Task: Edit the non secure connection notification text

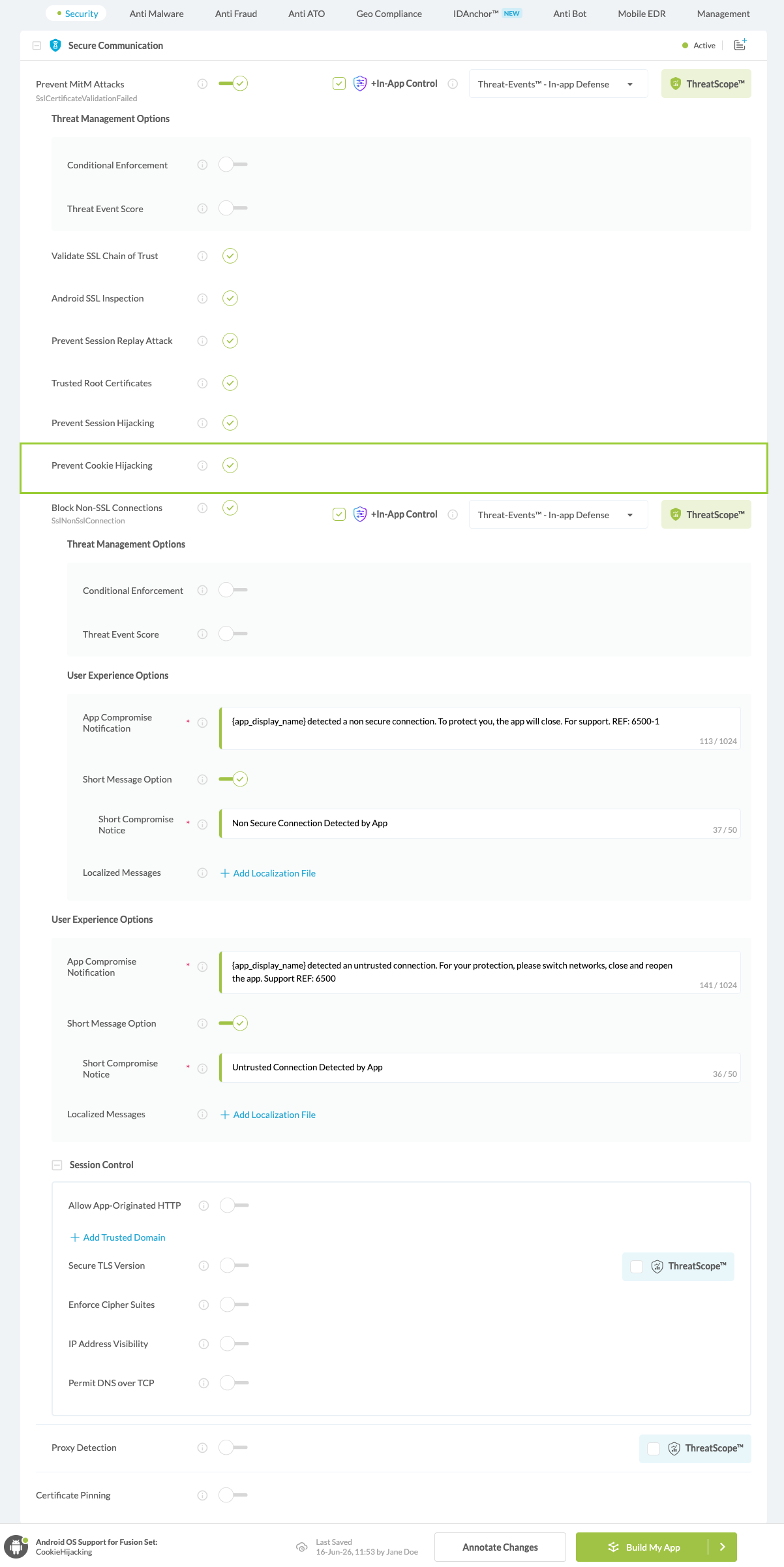Action: pos(480,728)
